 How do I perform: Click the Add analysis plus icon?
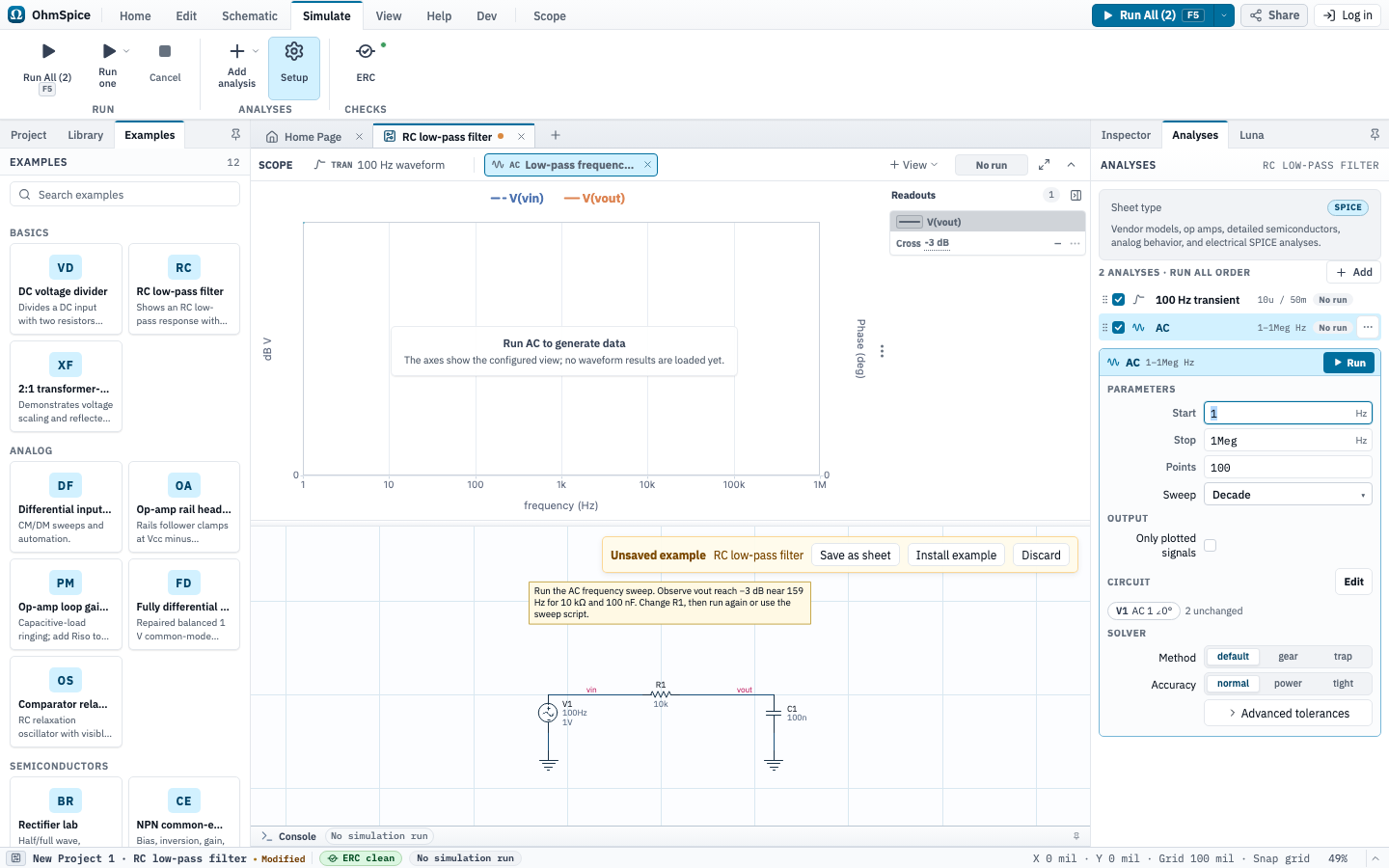236,51
